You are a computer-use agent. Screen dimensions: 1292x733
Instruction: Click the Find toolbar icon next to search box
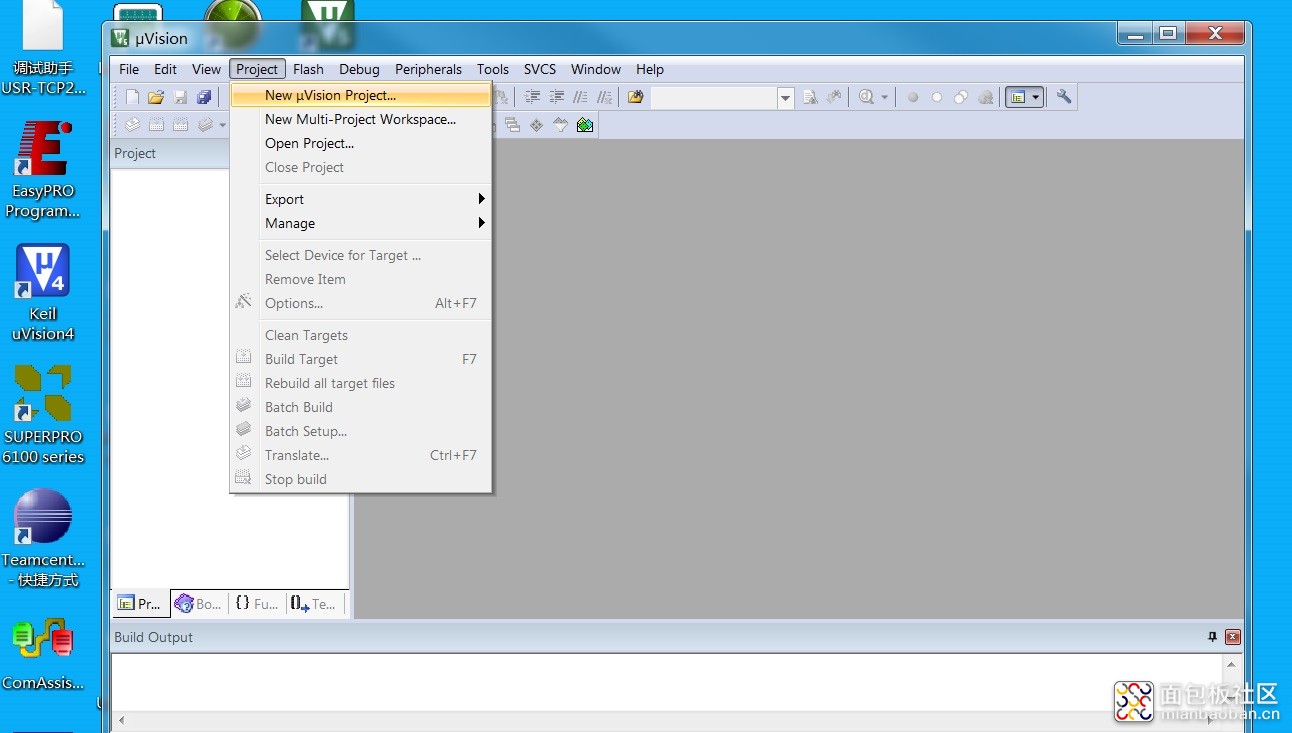(810, 97)
